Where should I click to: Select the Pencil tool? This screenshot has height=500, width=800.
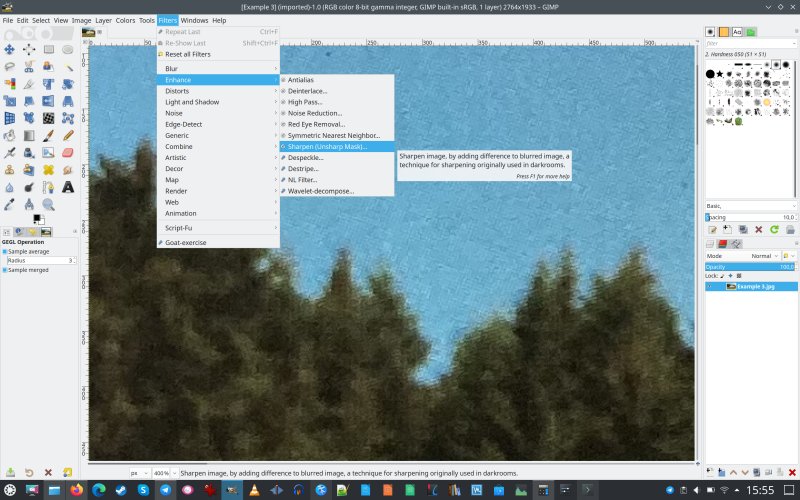coord(68,135)
